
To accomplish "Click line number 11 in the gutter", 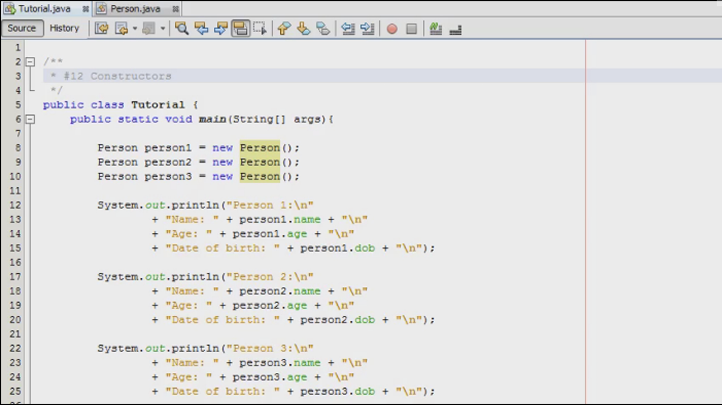I will click(15, 191).
